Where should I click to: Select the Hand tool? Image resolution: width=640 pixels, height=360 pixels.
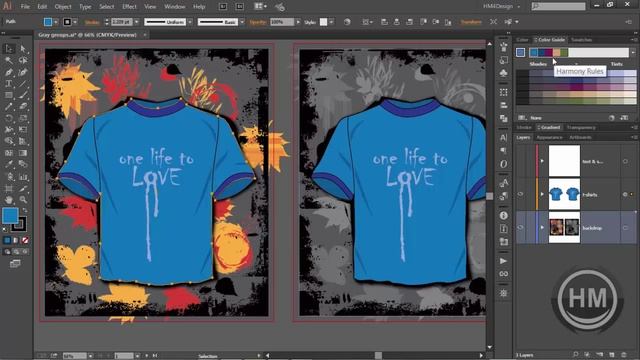[x=9, y=200]
